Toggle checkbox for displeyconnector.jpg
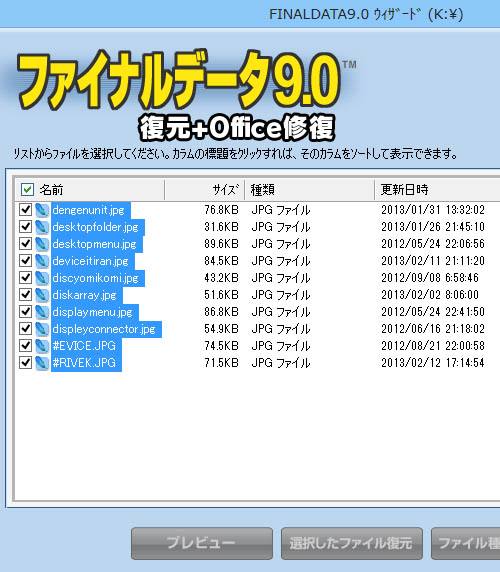Image resolution: width=500 pixels, height=572 pixels. click(26, 329)
